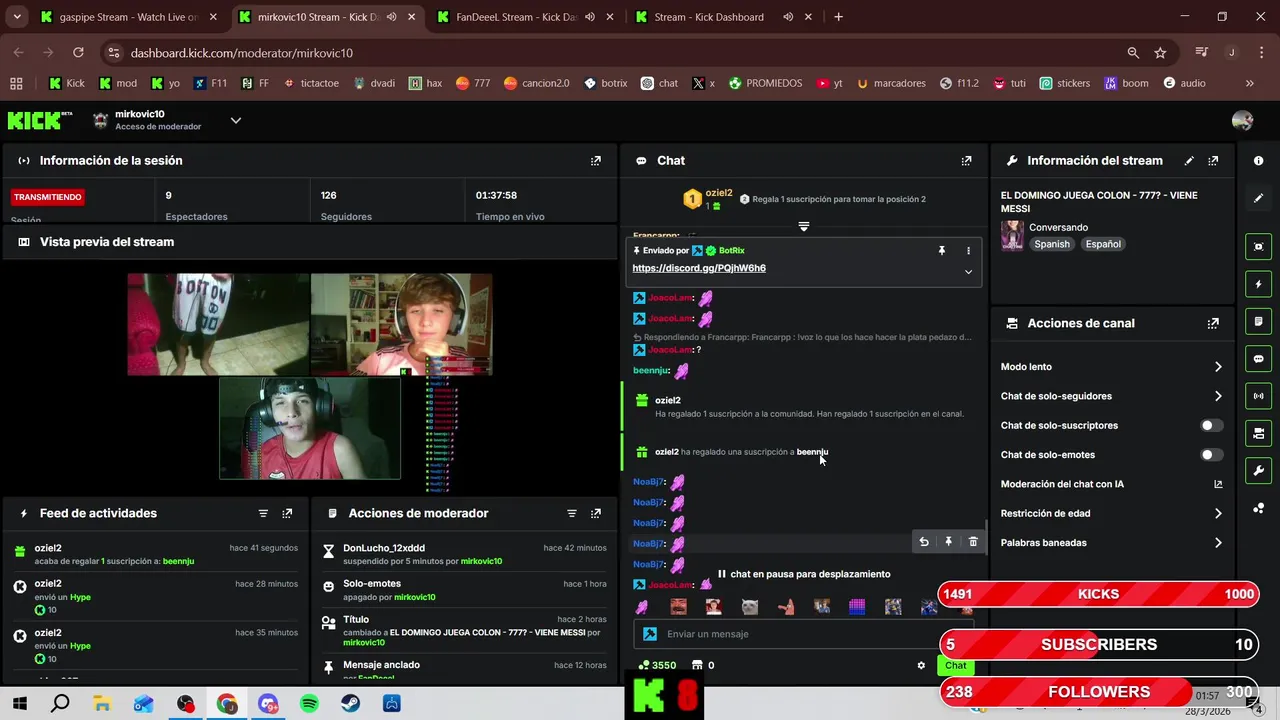Open the profile avatar menu in dashboard header

point(1242,120)
